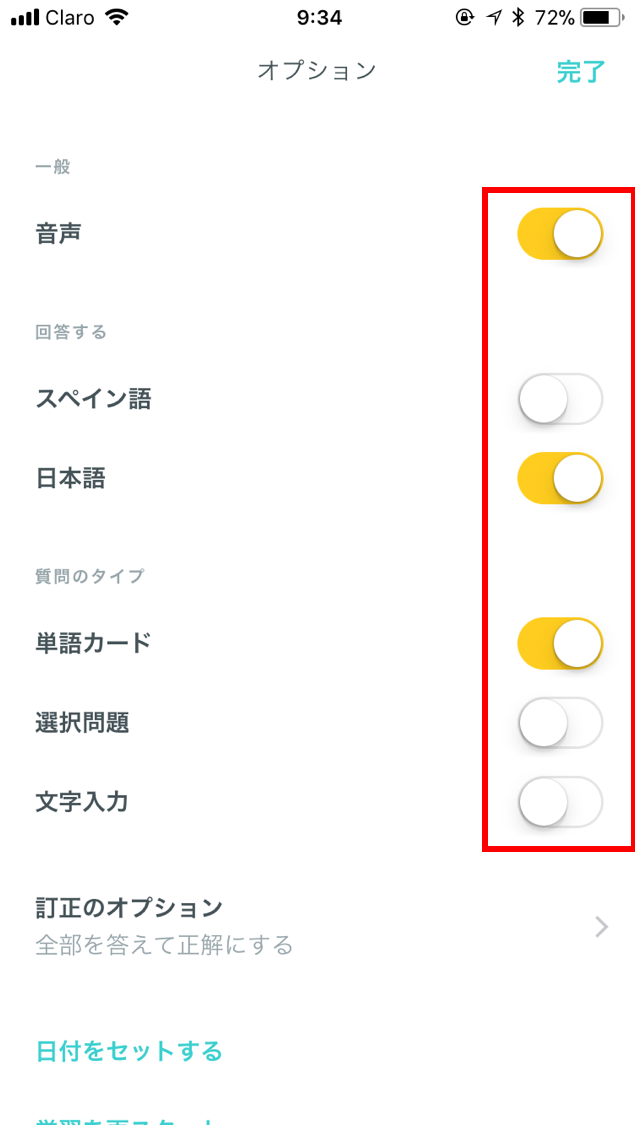
Task: Switch off 単語カード question type
Action: pos(560,643)
